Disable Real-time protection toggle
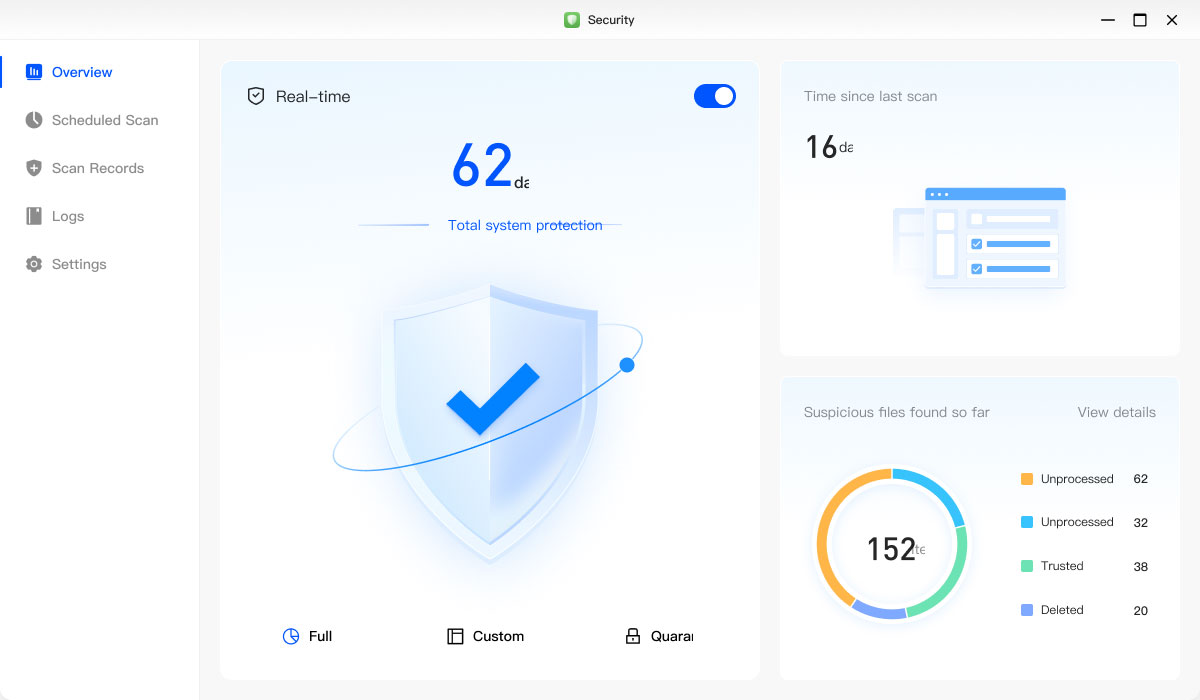The height and width of the screenshot is (700, 1200). click(715, 95)
